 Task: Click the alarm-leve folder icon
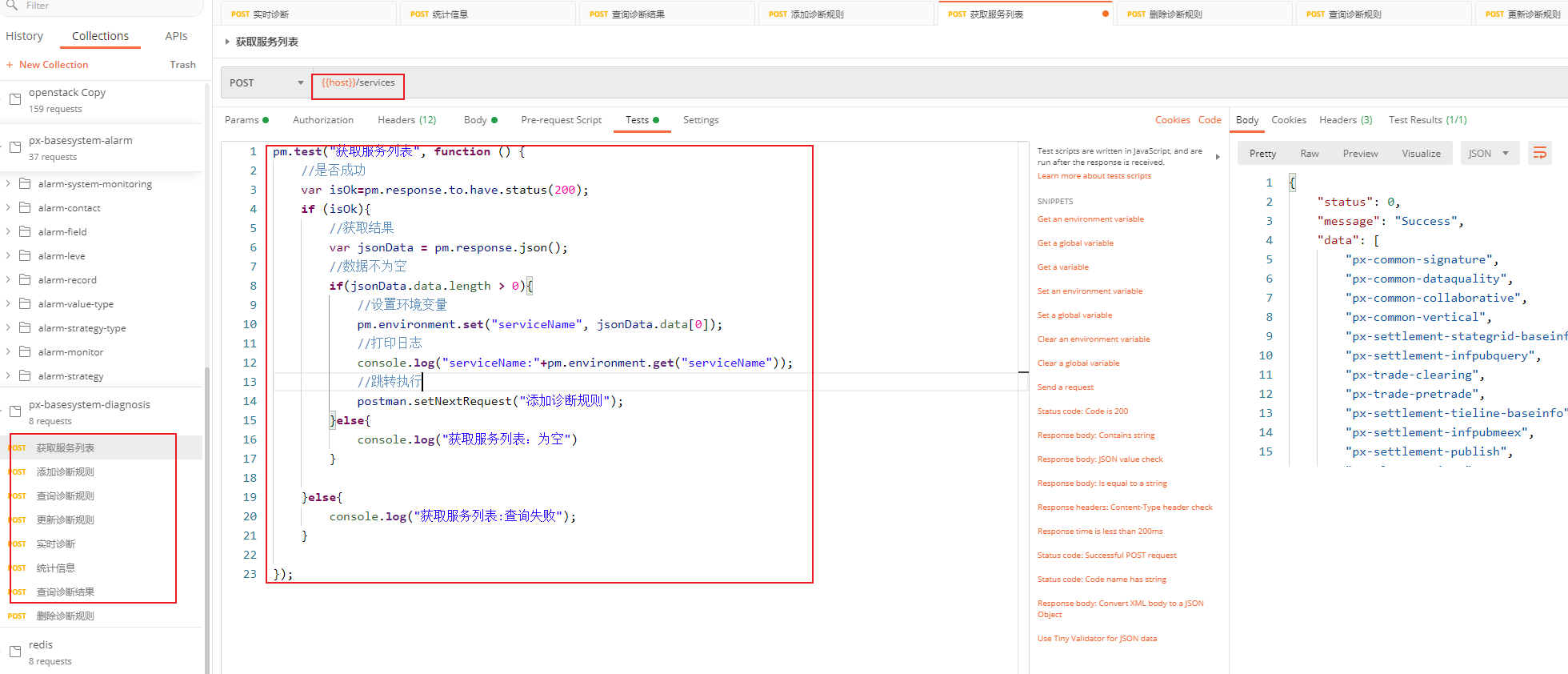pos(25,255)
